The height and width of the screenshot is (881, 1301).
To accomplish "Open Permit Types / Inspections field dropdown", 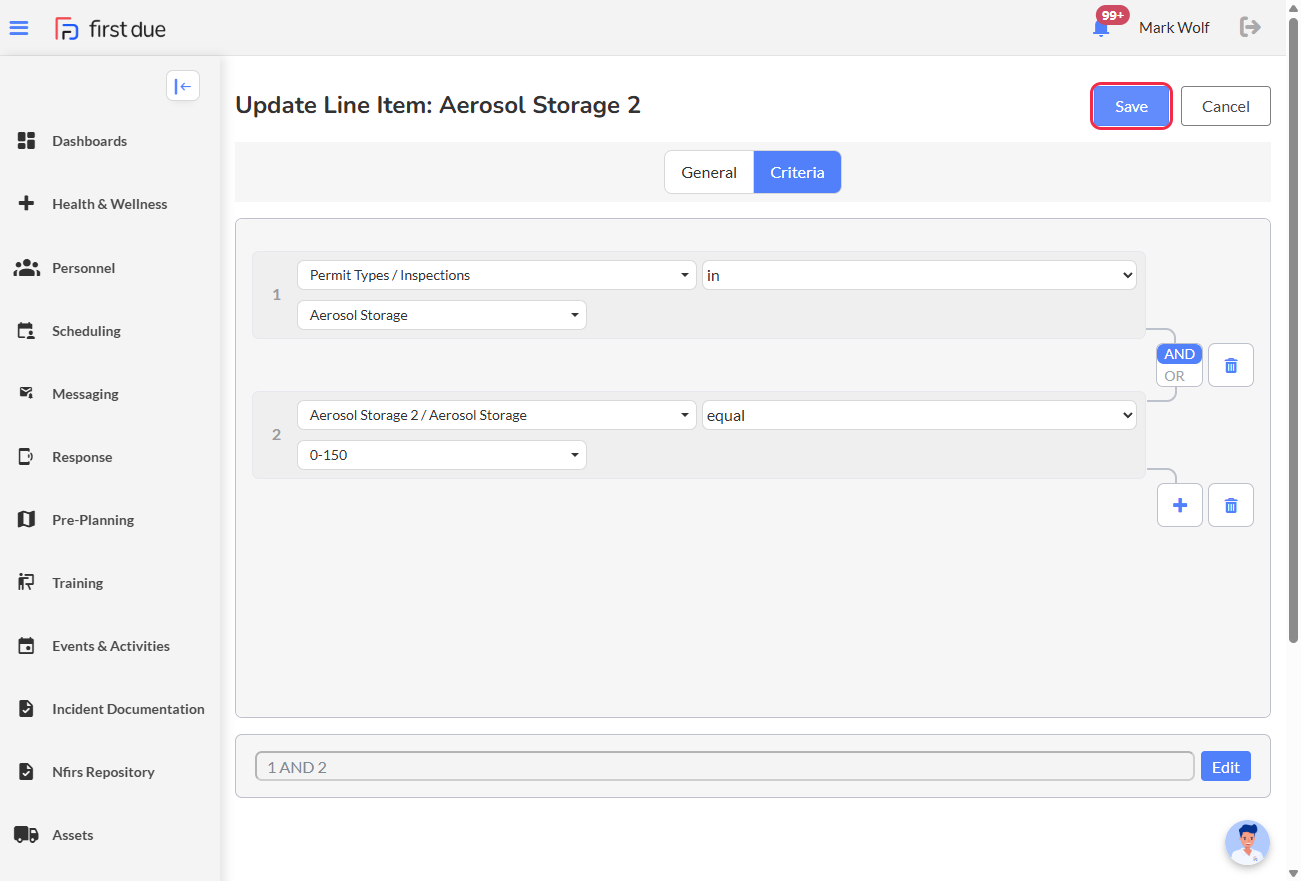I will click(497, 275).
